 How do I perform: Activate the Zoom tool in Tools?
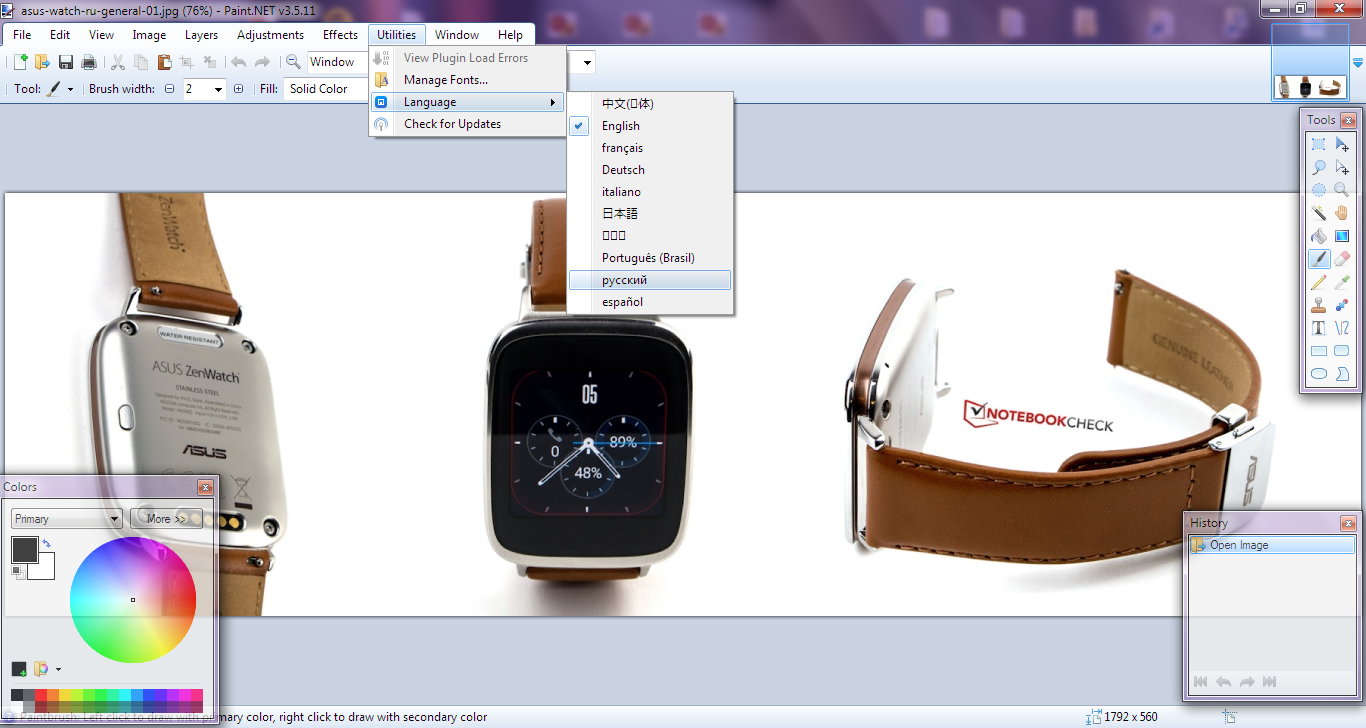(1342, 190)
